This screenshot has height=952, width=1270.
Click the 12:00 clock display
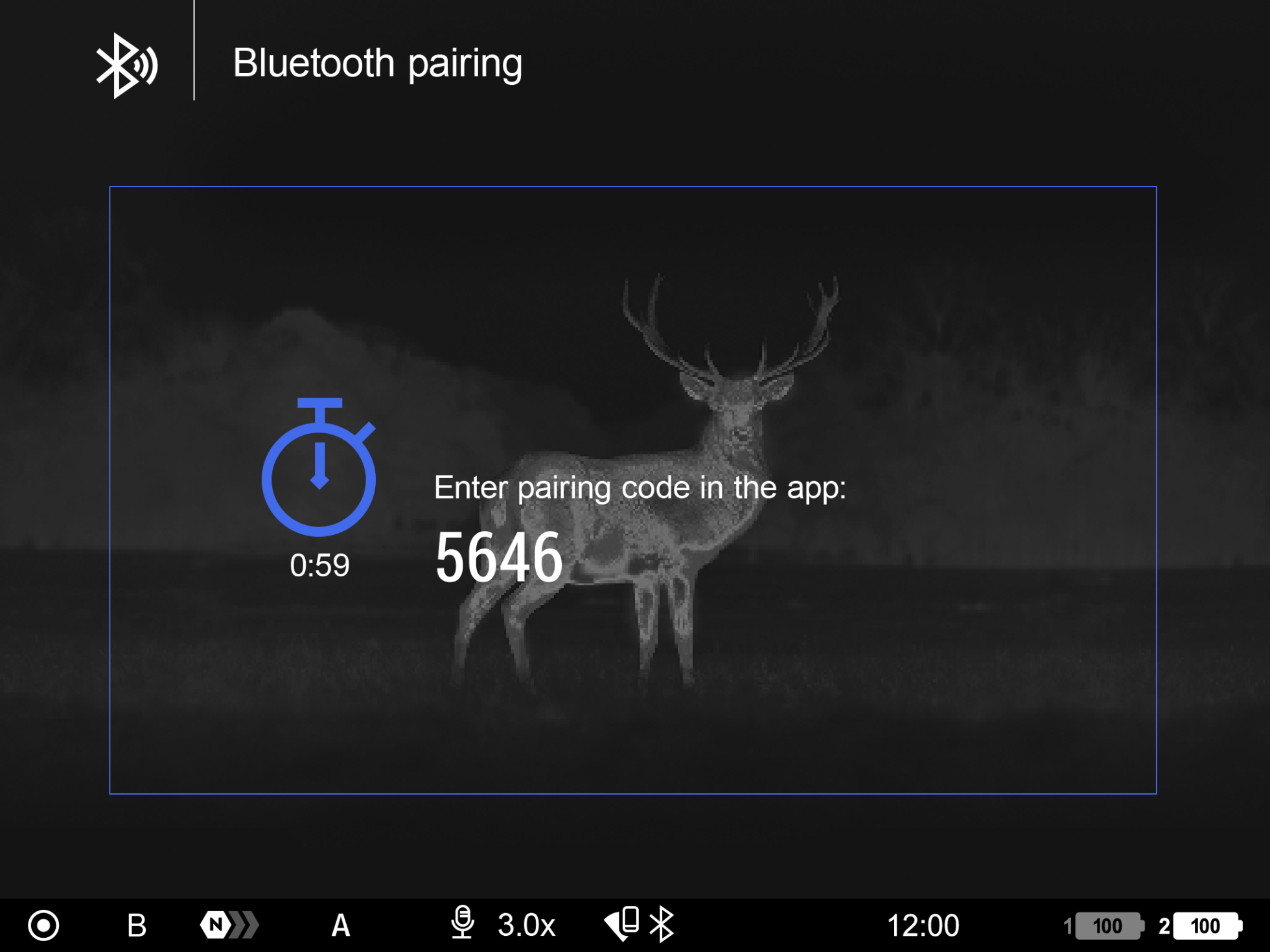point(923,925)
